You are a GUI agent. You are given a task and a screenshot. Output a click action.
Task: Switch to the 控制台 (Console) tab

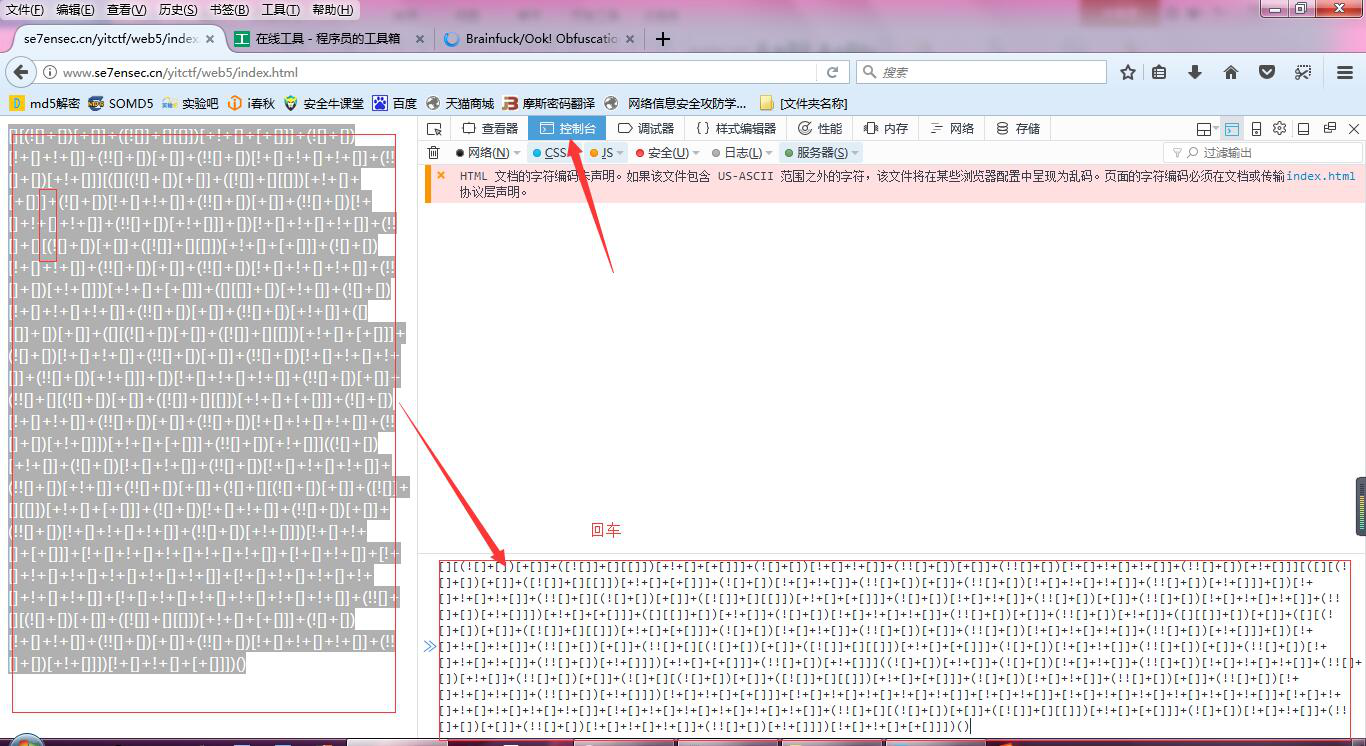click(x=567, y=129)
